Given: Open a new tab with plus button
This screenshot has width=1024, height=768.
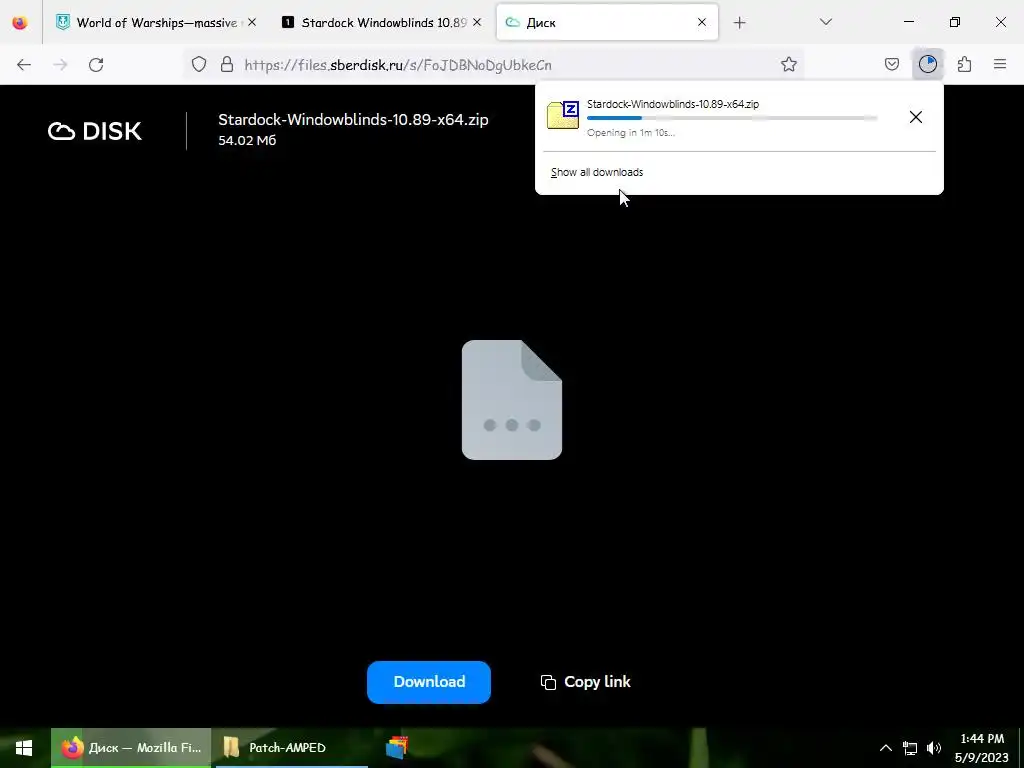Looking at the screenshot, I should [739, 23].
